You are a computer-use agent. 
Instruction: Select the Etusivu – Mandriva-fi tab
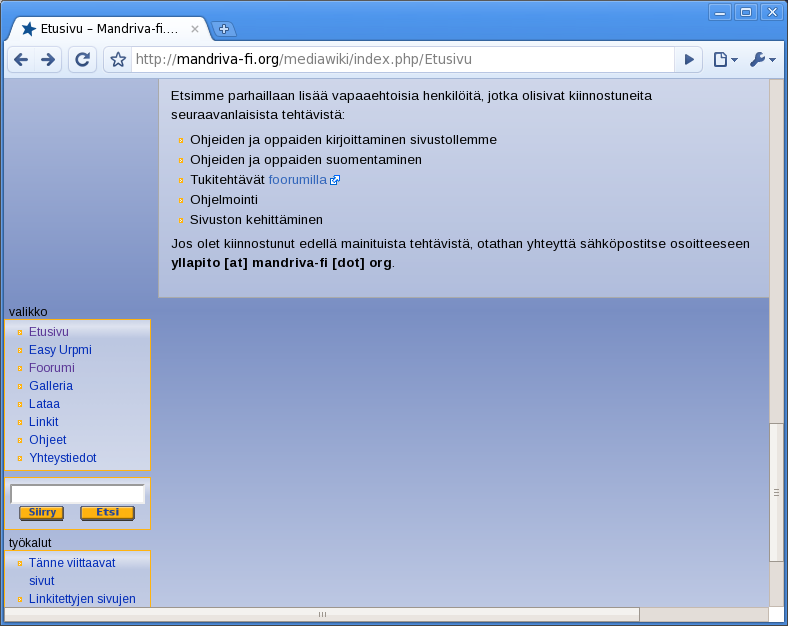pos(109,29)
